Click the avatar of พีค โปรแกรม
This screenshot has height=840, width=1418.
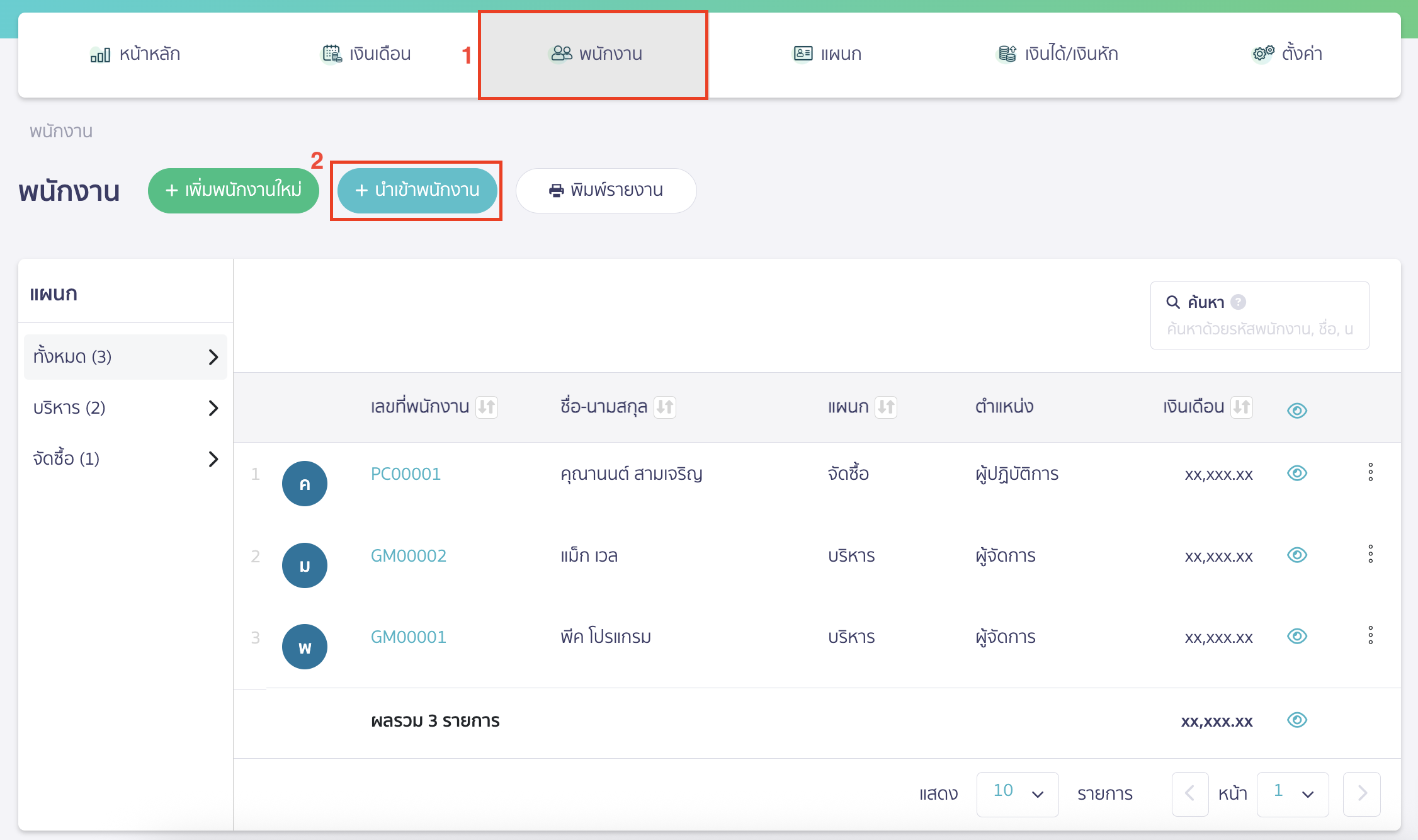pos(305,647)
